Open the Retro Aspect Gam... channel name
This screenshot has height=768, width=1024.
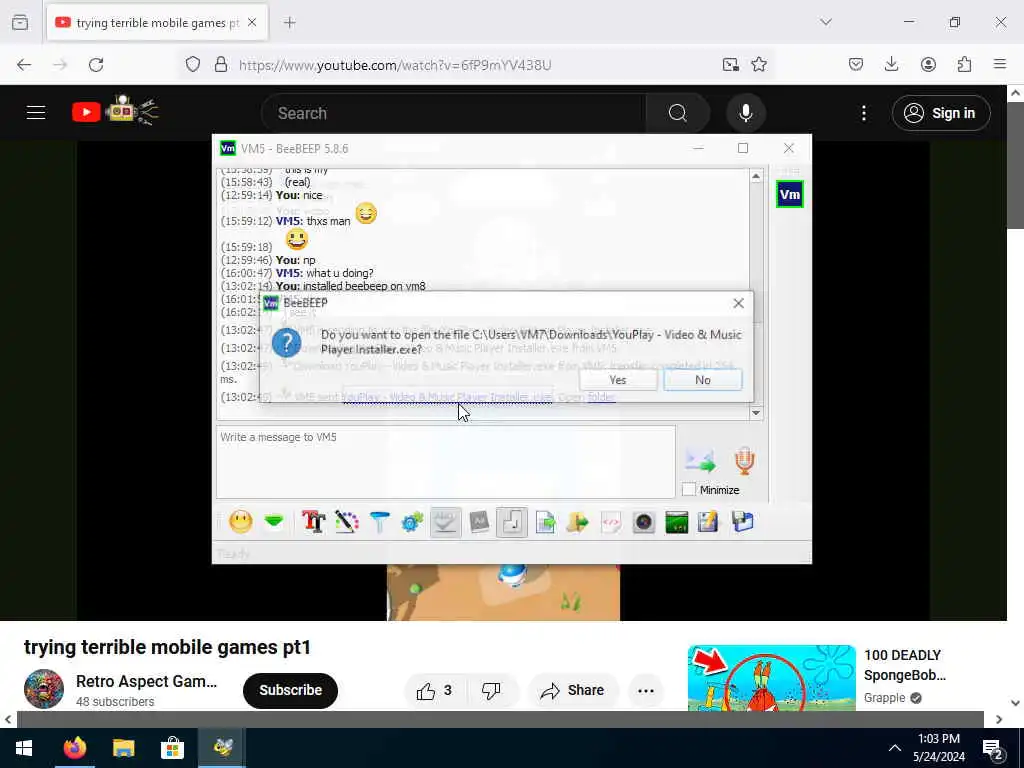click(x=146, y=681)
